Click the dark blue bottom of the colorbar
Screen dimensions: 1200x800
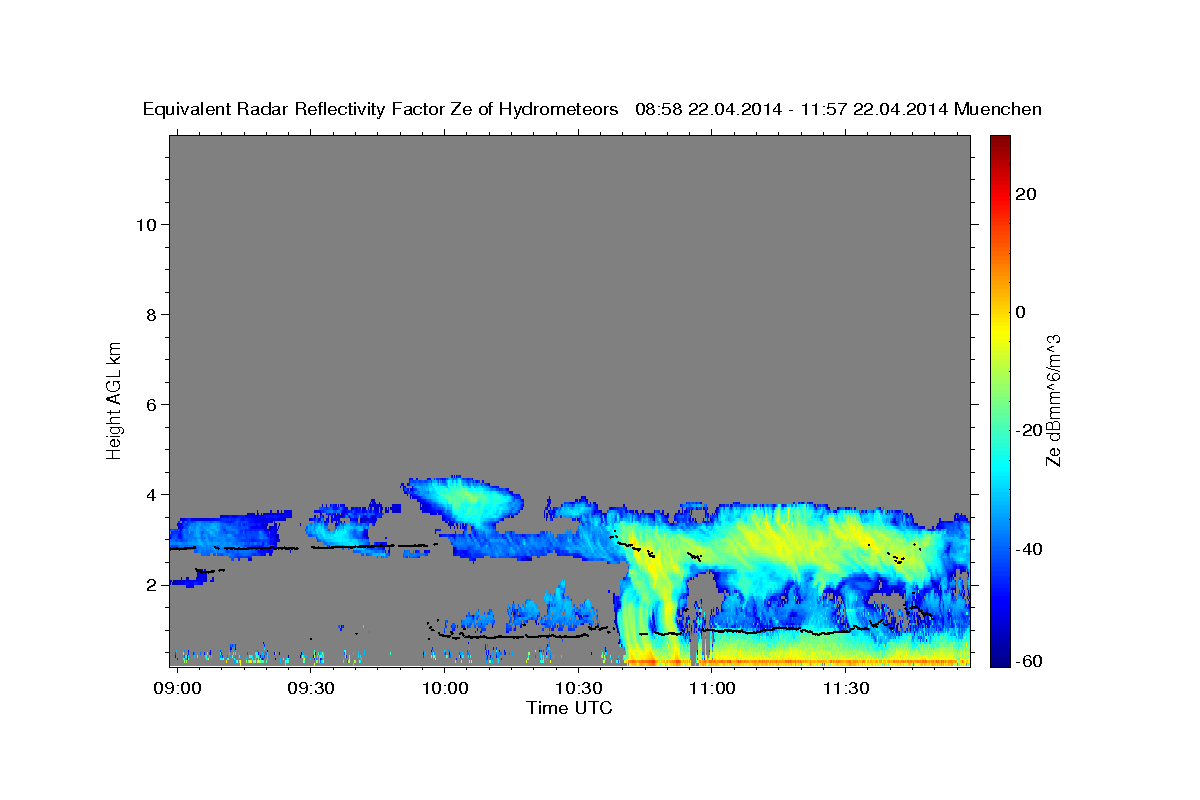pyautogui.click(x=999, y=660)
